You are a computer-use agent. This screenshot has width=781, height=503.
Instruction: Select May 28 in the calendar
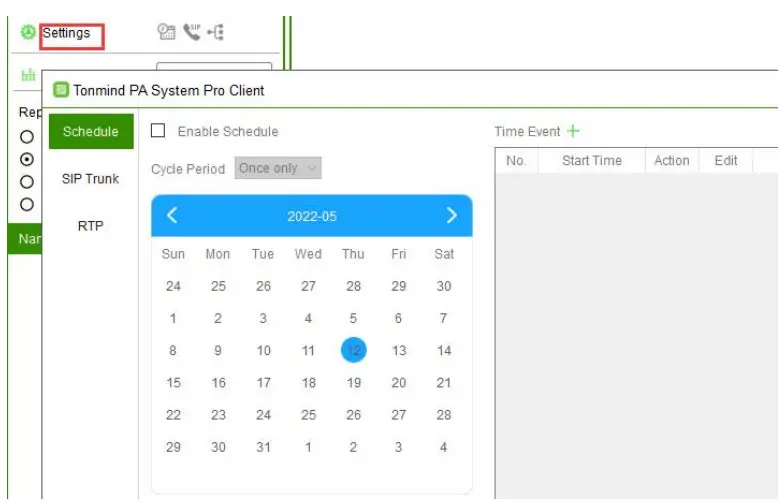(444, 415)
